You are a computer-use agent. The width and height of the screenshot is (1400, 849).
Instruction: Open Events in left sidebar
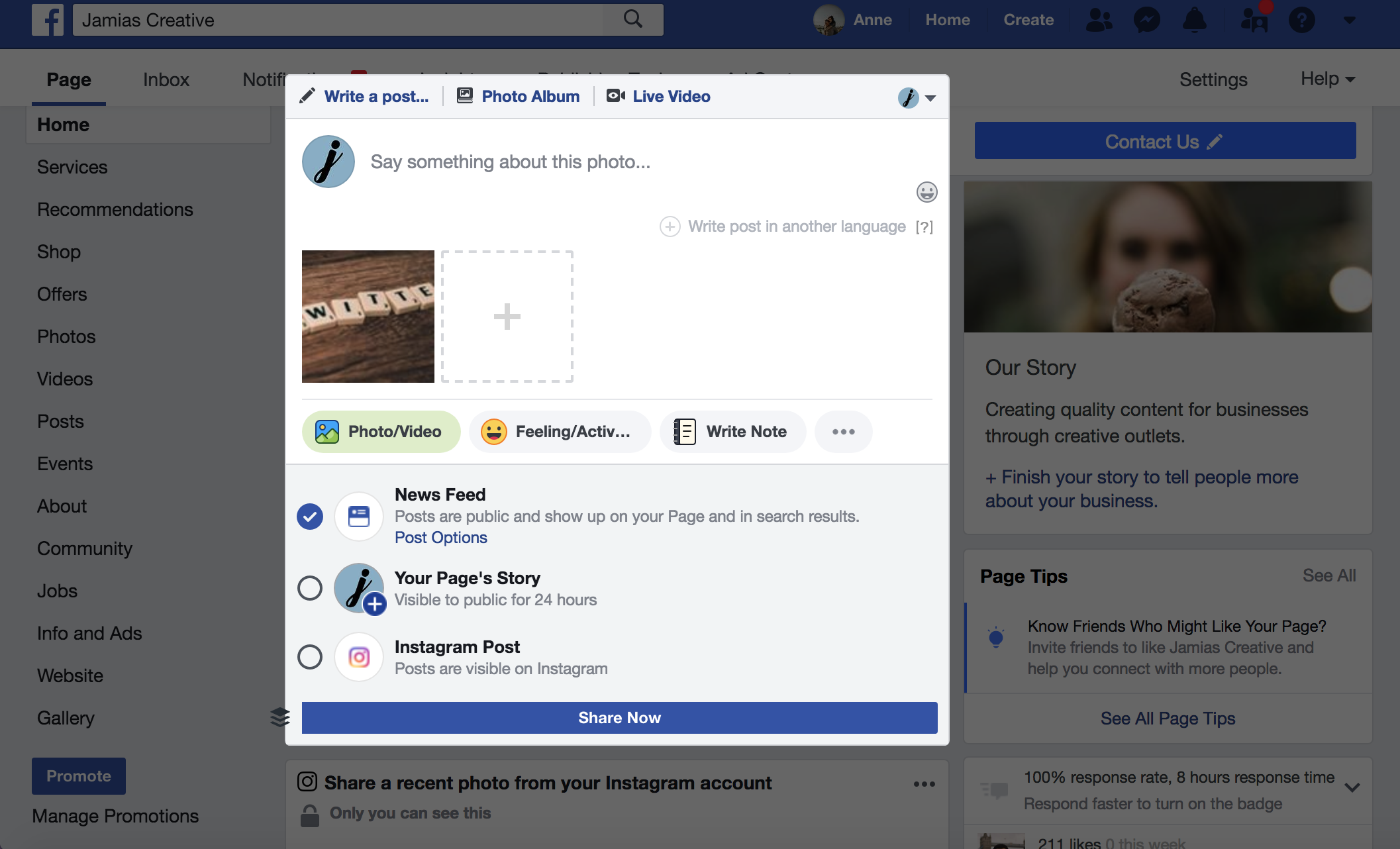pos(65,464)
